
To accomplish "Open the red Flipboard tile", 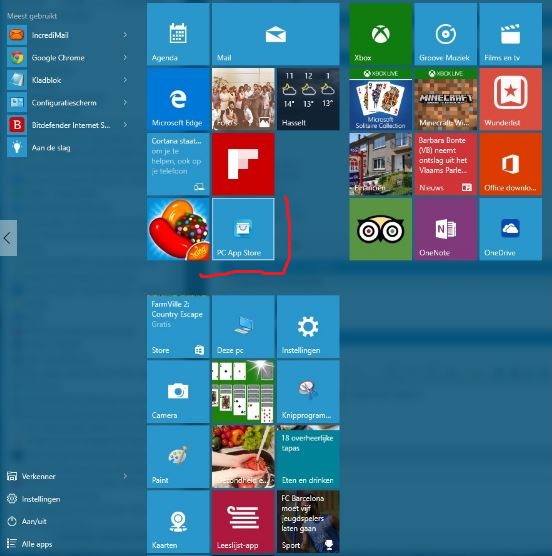I will pos(243,164).
